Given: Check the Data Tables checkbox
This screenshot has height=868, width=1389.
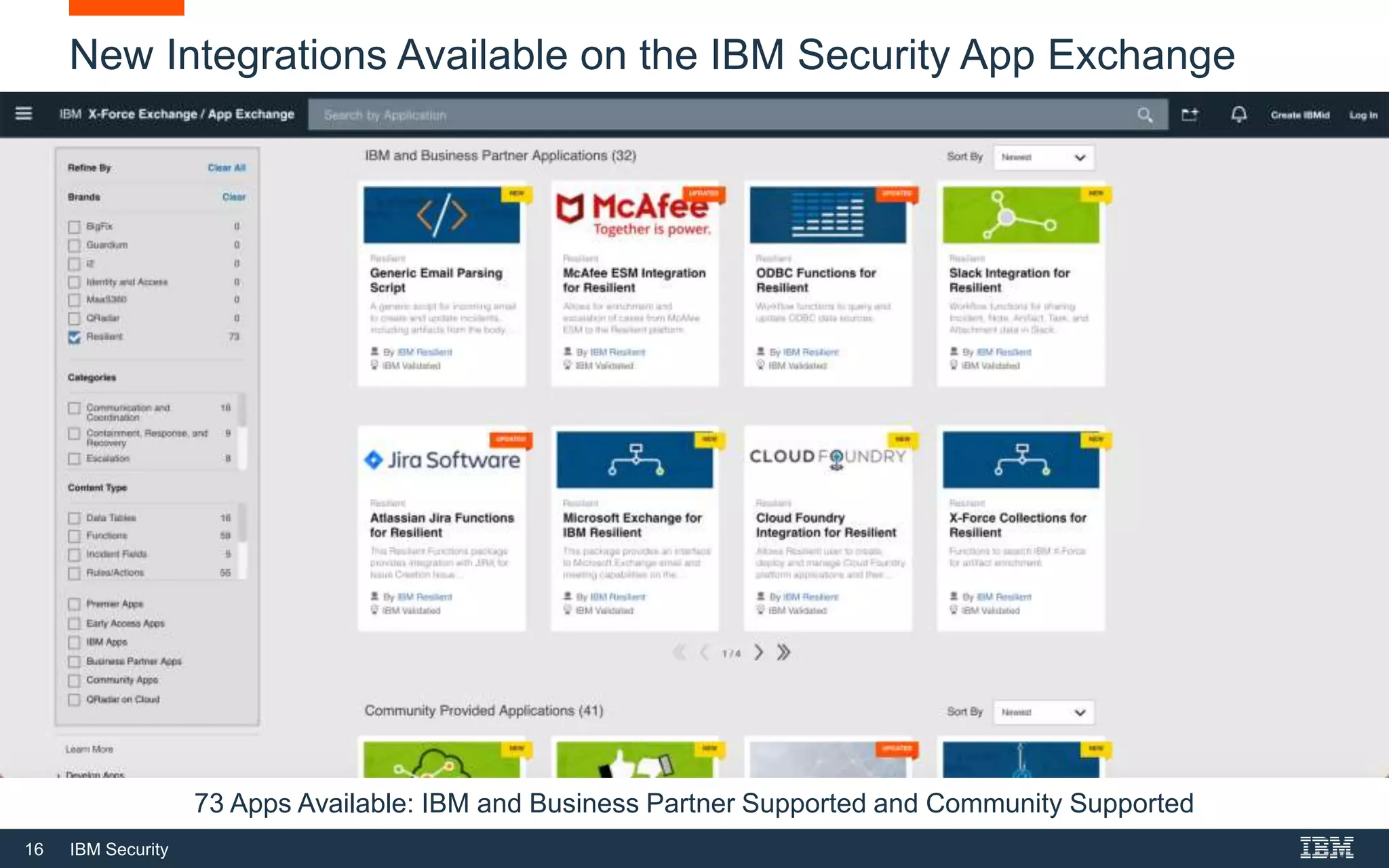Looking at the screenshot, I should pos(74,518).
